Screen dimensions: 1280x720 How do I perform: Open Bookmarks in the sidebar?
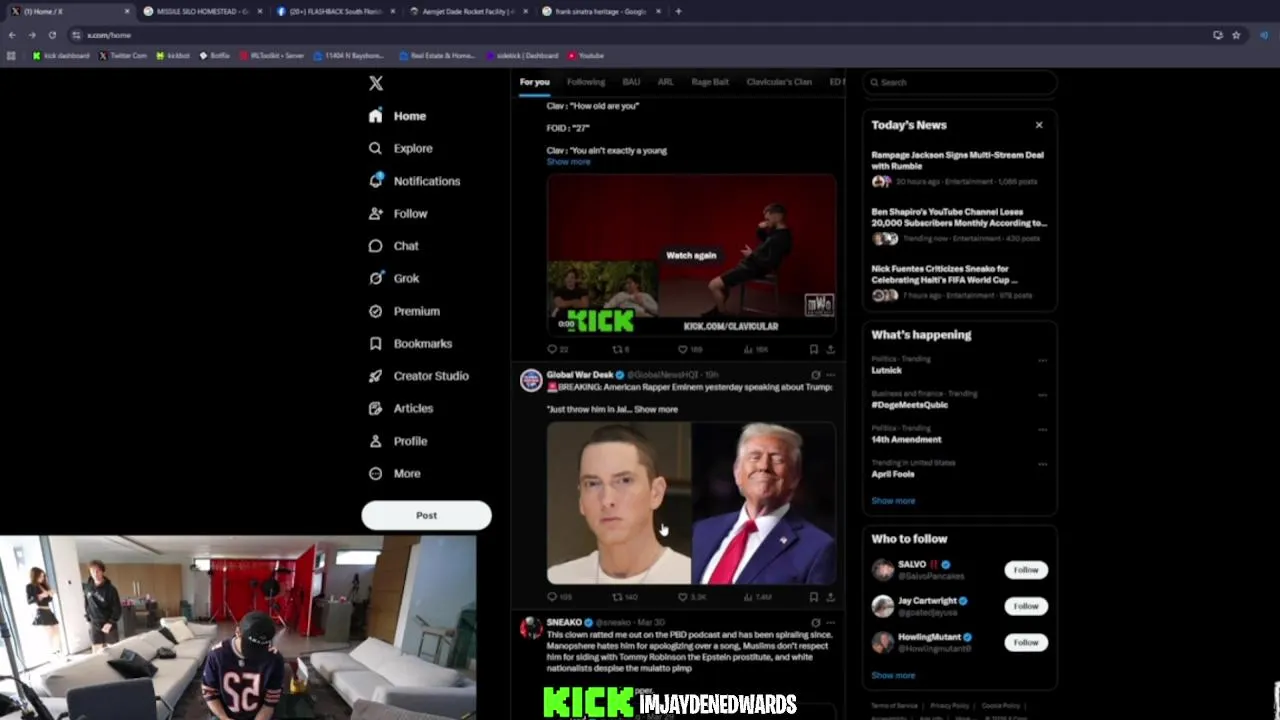coord(410,343)
